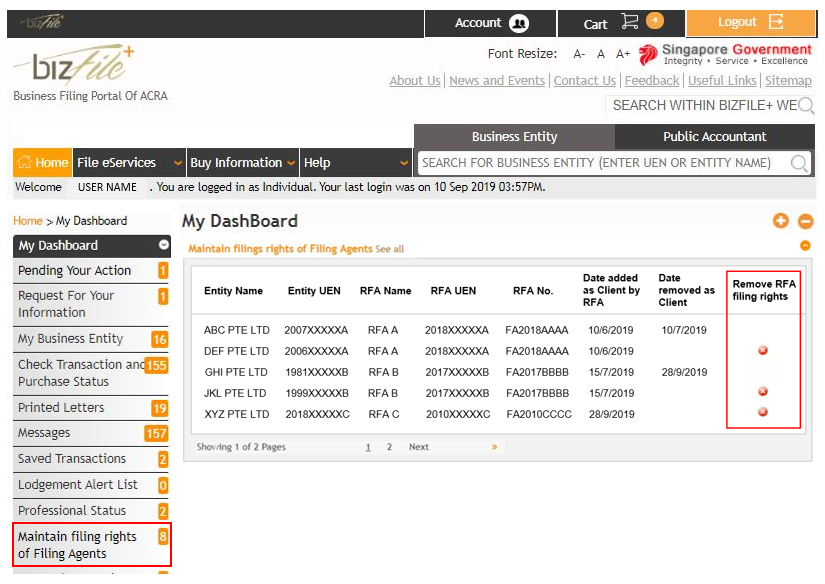This screenshot has width=825, height=584.
Task: Open the shopping cart icon
Action: click(x=629, y=22)
